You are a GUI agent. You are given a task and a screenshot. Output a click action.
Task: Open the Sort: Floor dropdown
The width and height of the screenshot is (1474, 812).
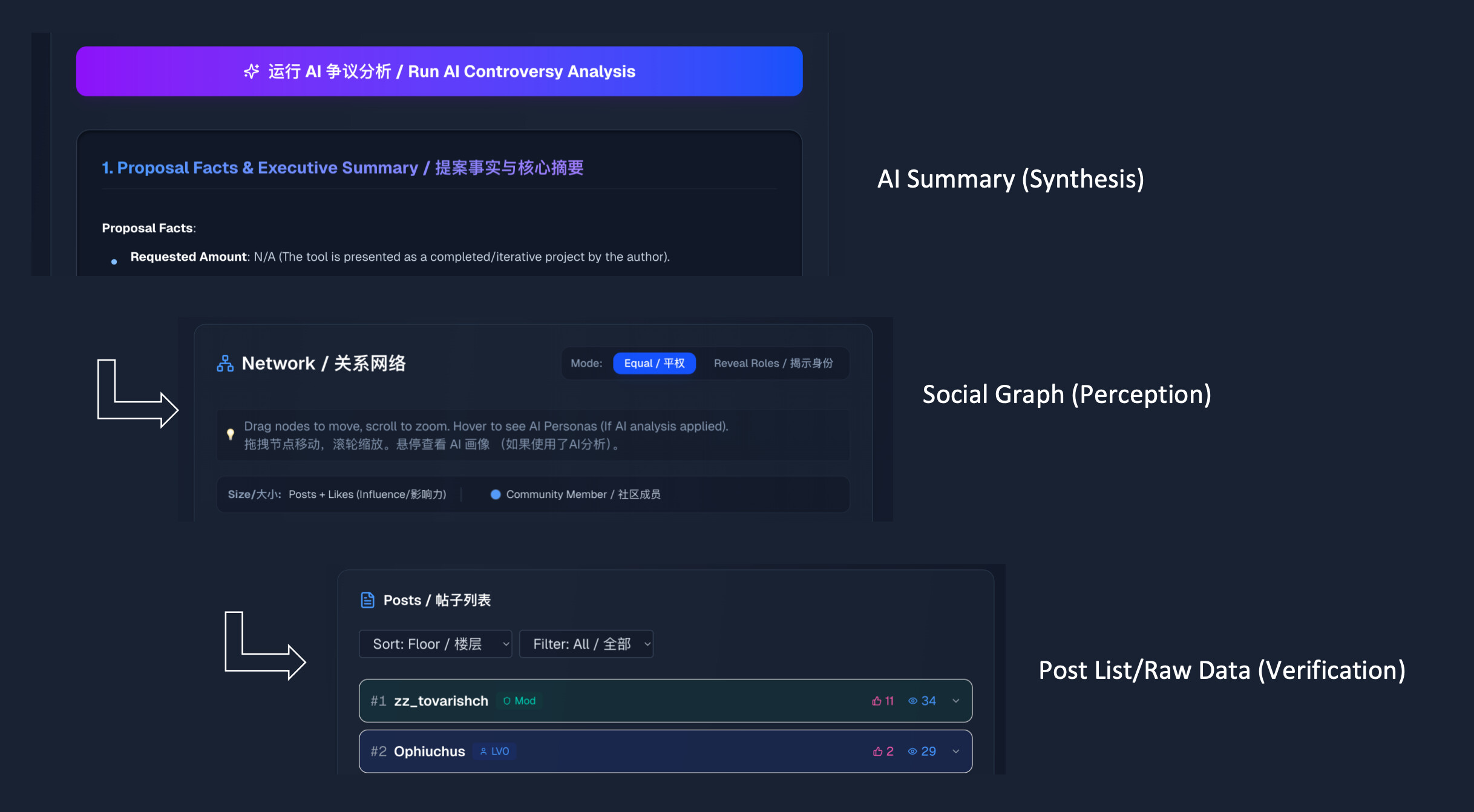435,644
